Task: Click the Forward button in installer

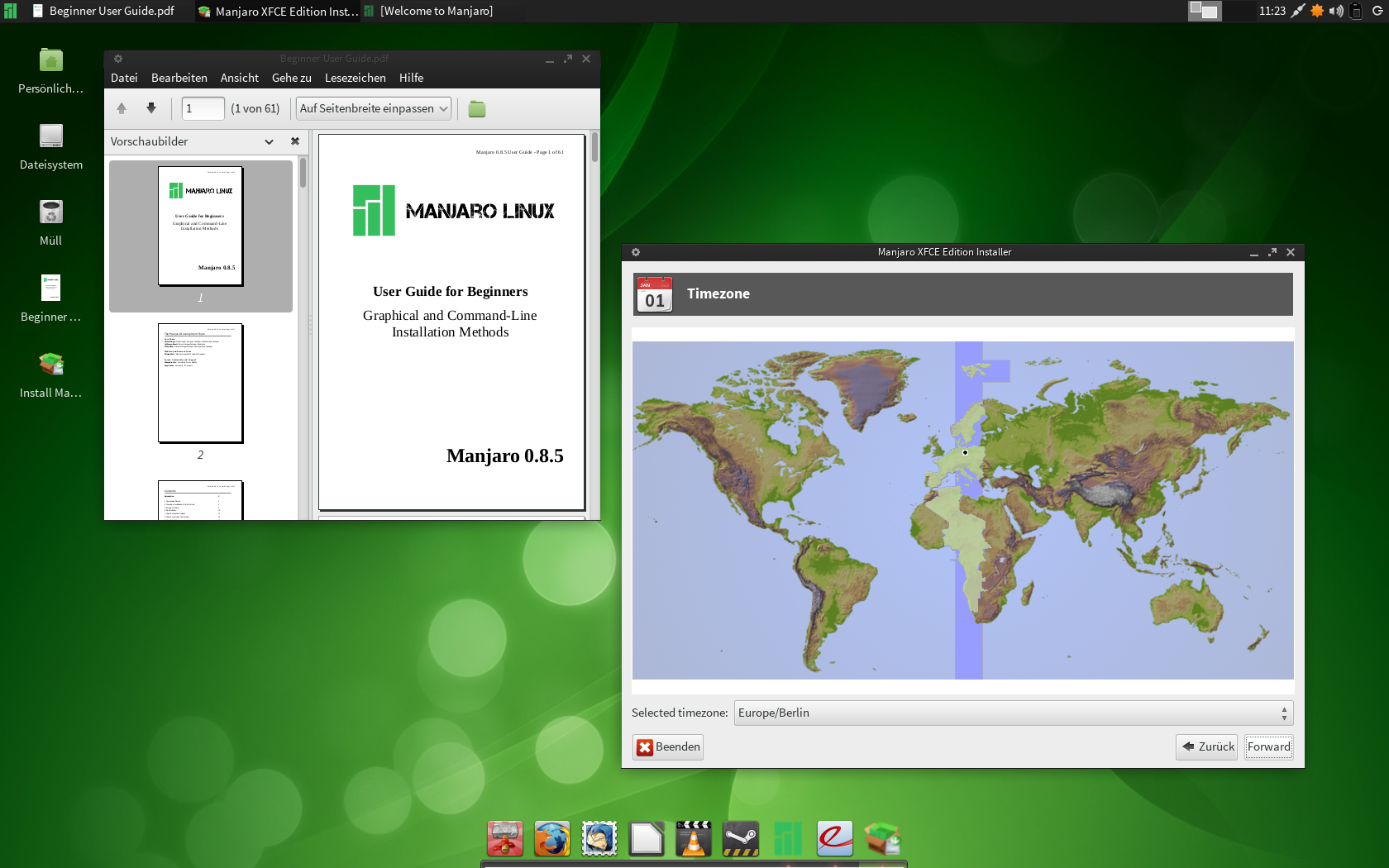Action: (x=1268, y=746)
